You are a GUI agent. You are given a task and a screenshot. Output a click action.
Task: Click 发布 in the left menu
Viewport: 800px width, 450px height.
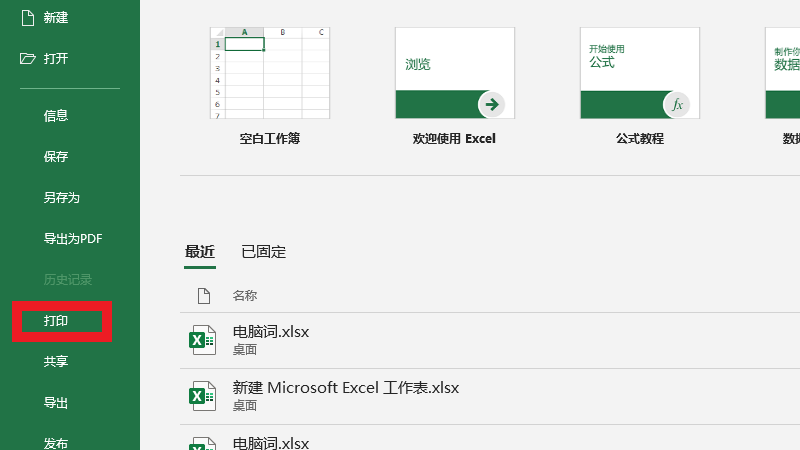point(56,443)
